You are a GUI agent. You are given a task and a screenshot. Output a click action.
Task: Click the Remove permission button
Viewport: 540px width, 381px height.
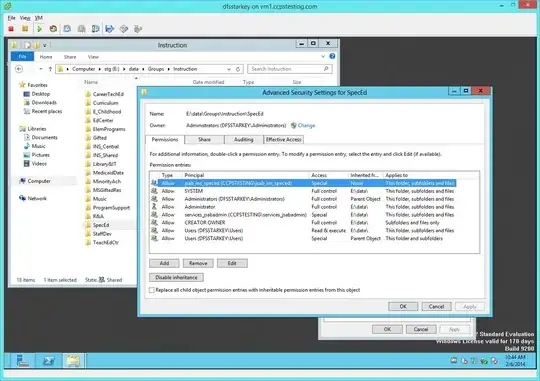click(198, 263)
